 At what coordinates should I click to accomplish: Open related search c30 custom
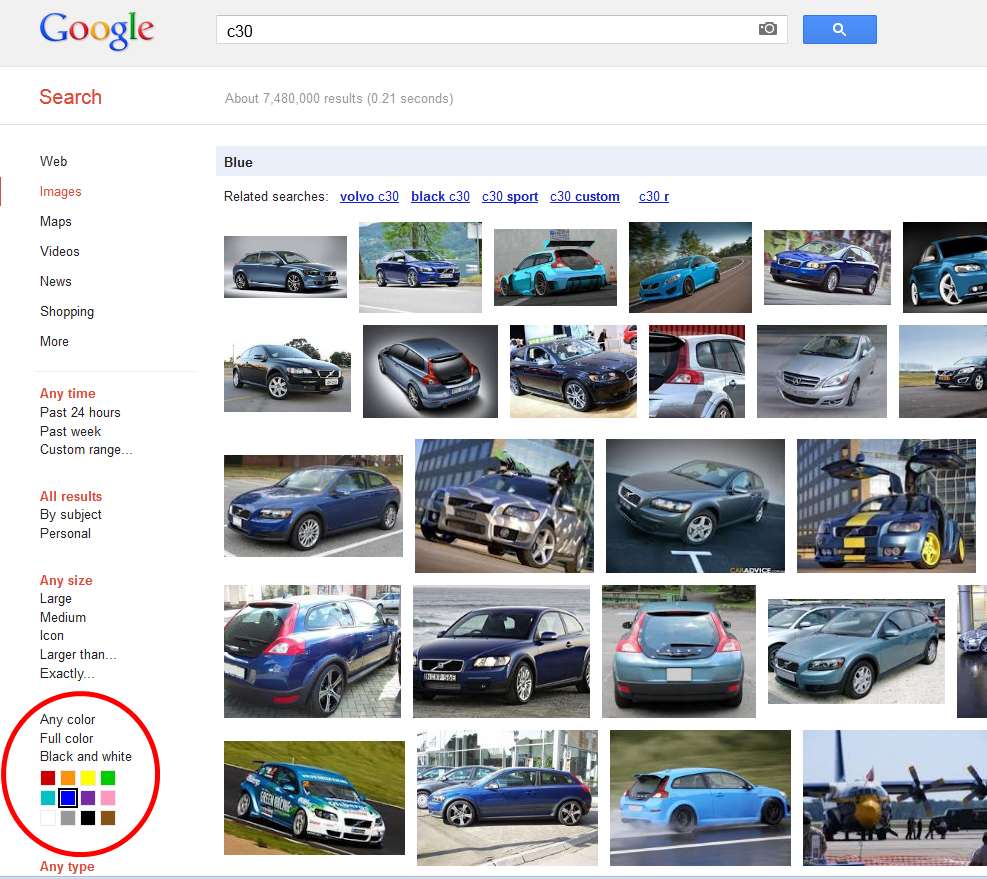click(585, 196)
